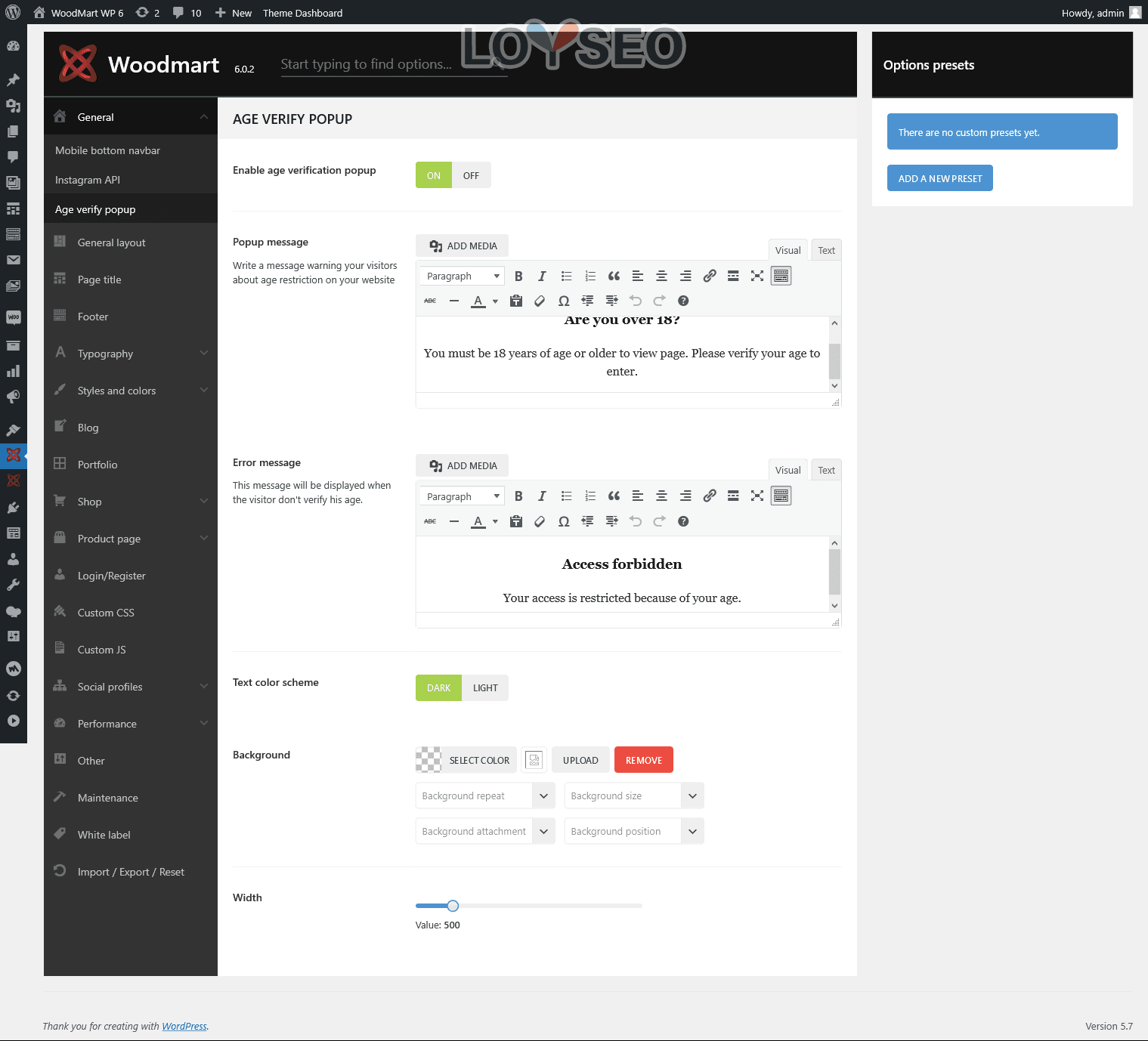Open Background size dropdown
The width and height of the screenshot is (1148, 1041).
coord(634,795)
